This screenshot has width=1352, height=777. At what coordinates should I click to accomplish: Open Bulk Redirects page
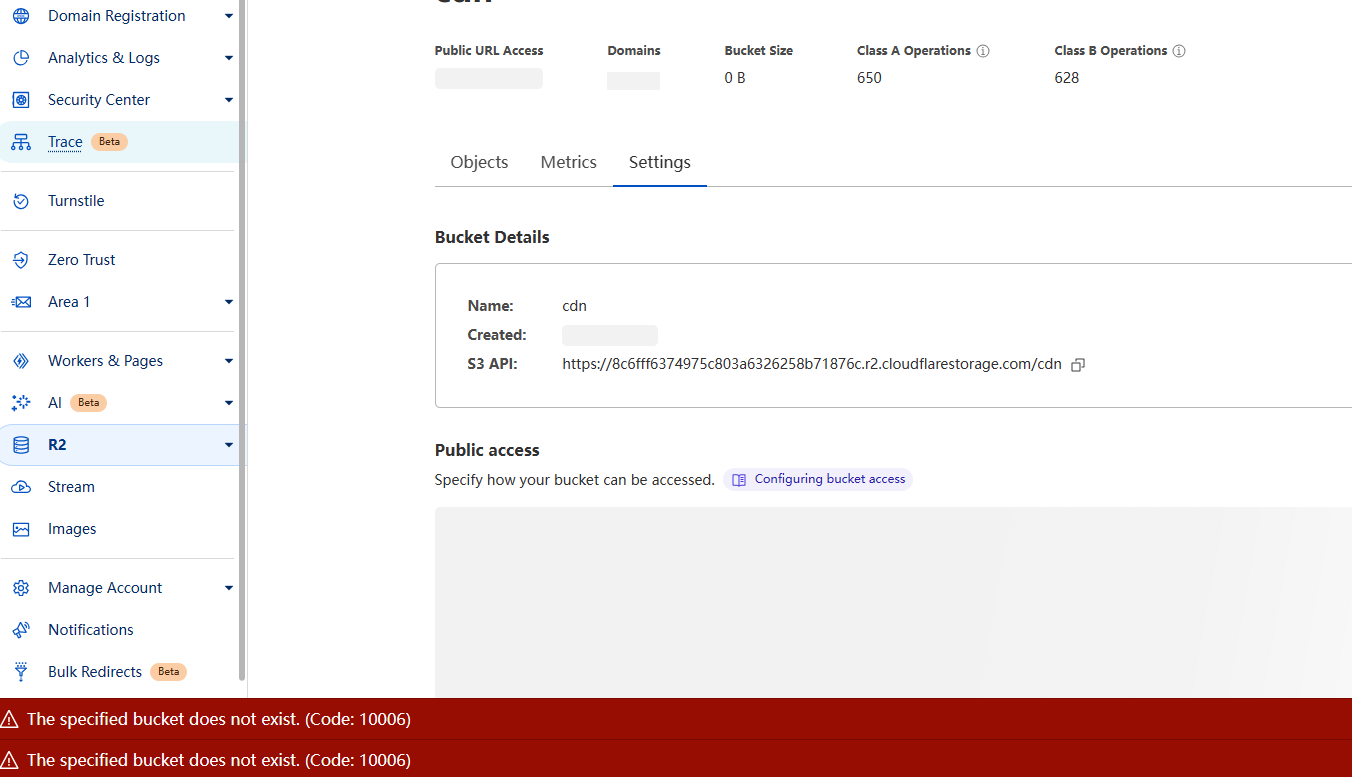point(95,672)
